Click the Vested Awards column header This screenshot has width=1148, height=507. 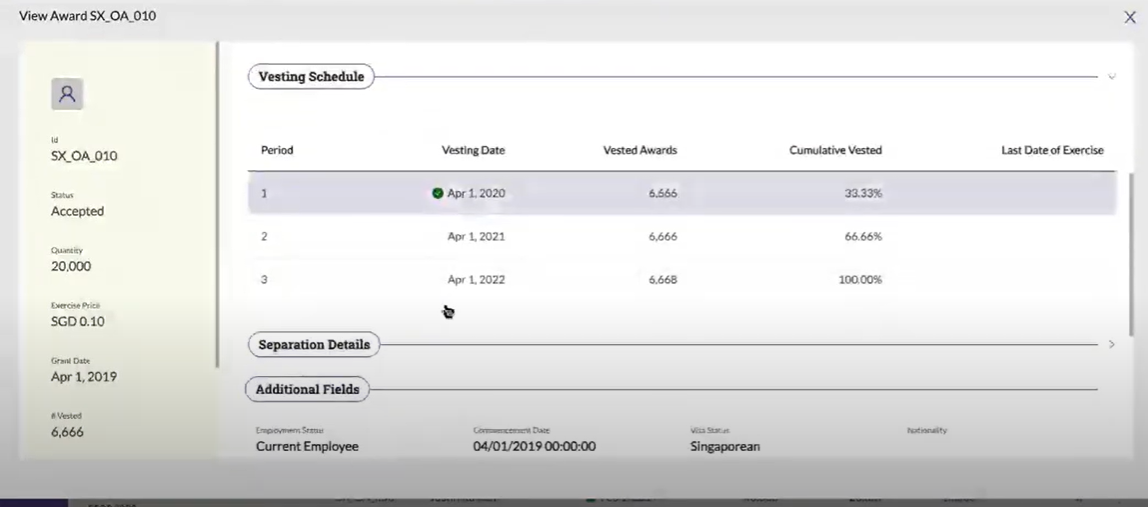click(x=640, y=150)
